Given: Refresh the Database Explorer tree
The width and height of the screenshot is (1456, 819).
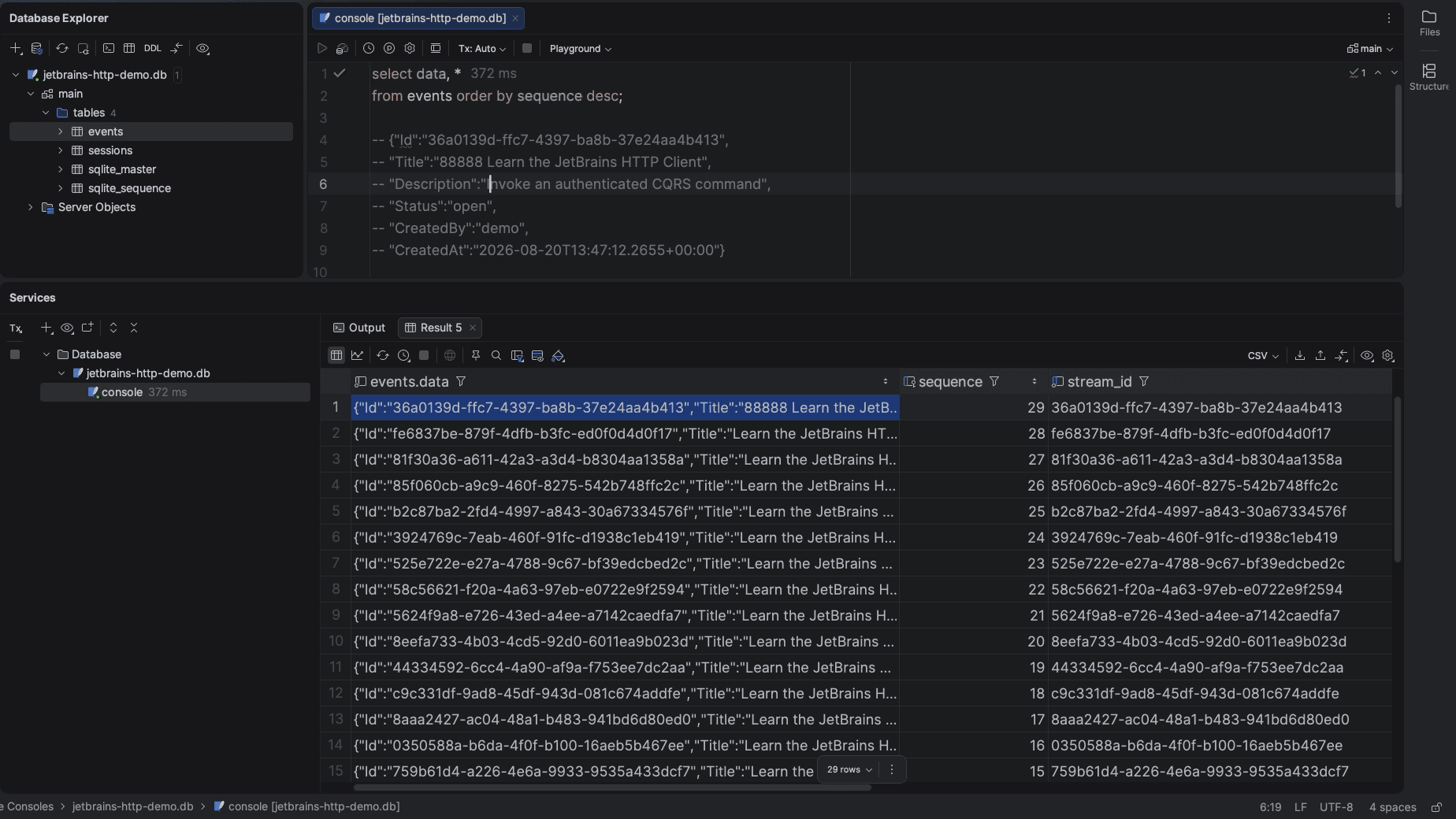Looking at the screenshot, I should click(61, 49).
